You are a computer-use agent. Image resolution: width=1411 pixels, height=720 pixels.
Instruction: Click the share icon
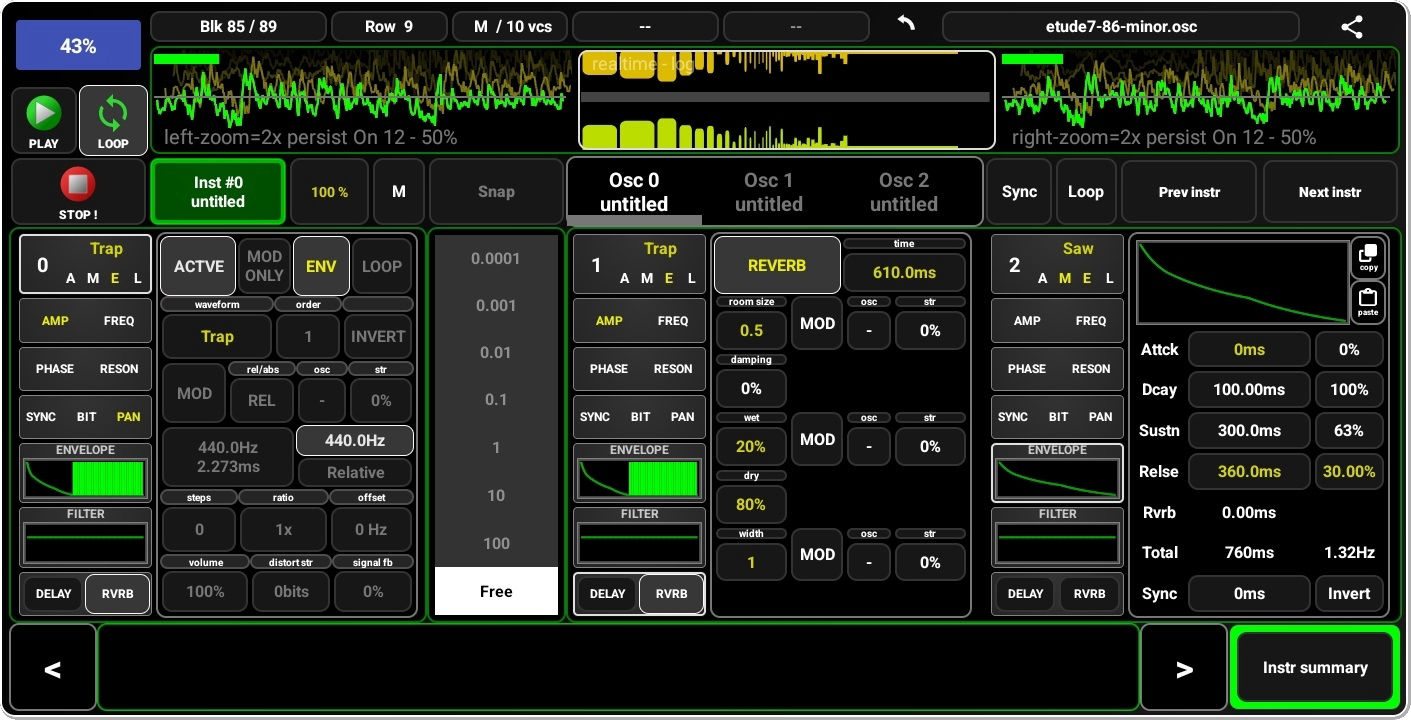[x=1352, y=27]
